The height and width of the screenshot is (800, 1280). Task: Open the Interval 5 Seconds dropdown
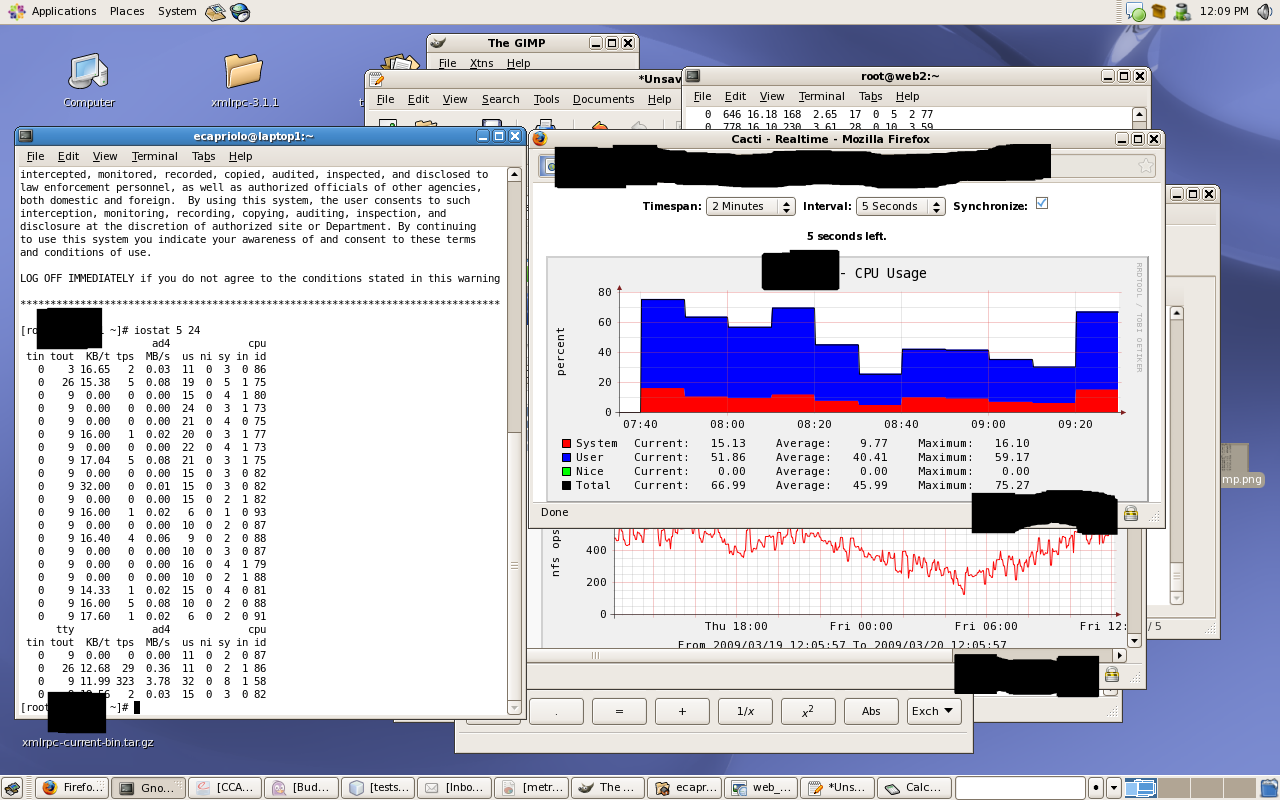point(900,206)
